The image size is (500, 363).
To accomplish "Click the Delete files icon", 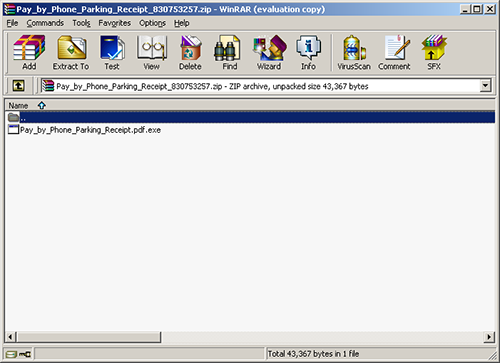I will point(190,53).
